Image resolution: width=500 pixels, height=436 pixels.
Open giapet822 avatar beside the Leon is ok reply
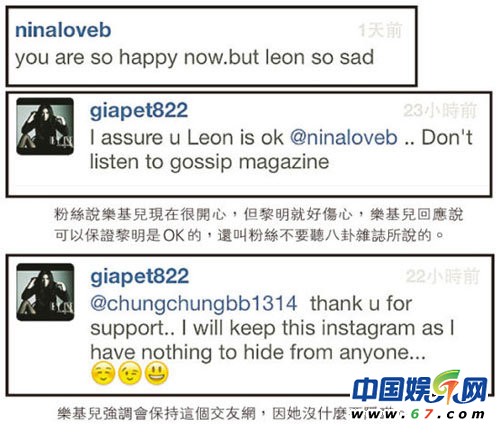point(45,126)
